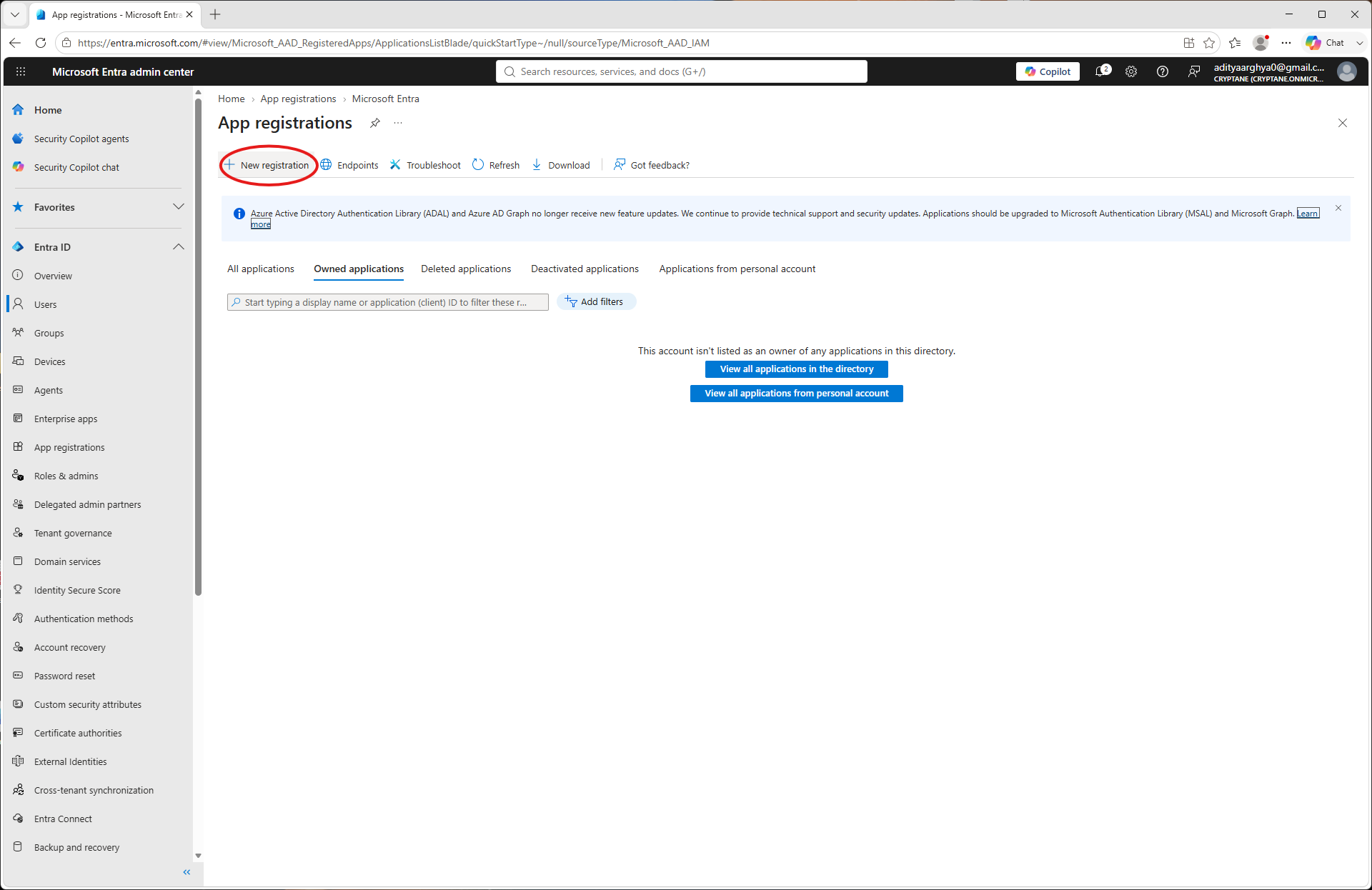The image size is (1372, 890).
Task: Open notifications bell icon
Action: tap(1103, 71)
